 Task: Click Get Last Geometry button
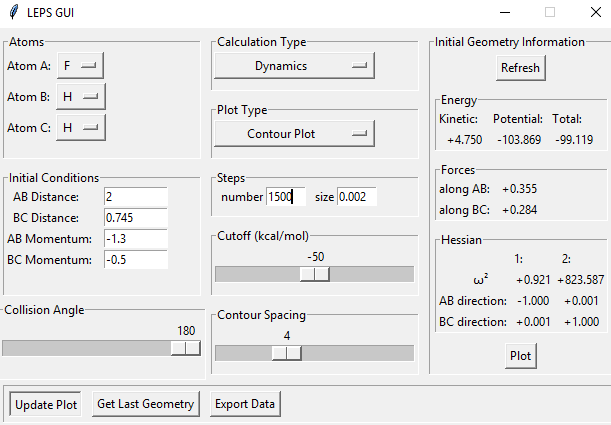(x=144, y=404)
